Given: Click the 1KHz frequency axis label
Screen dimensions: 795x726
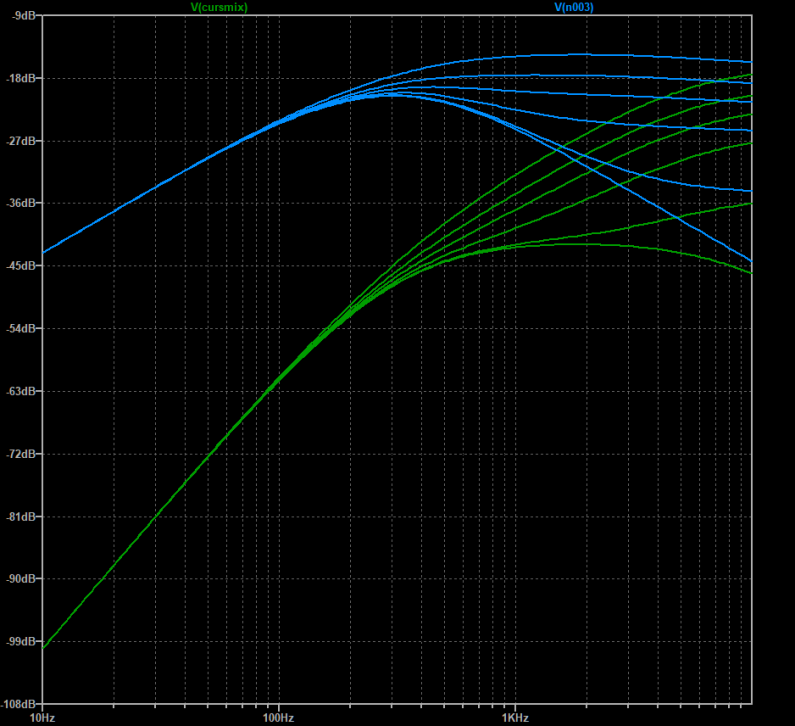Looking at the screenshot, I should click(514, 718).
